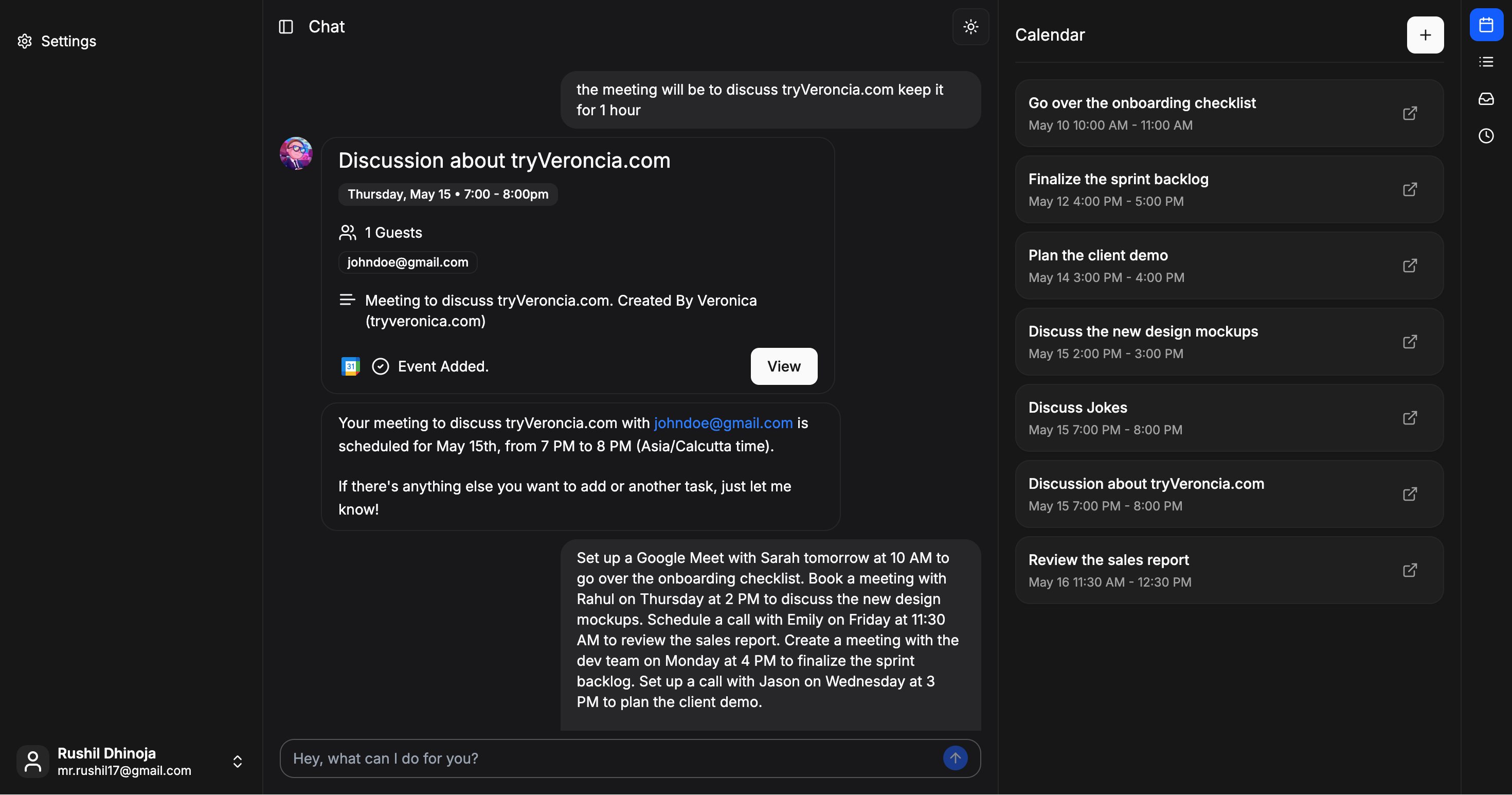Click the assistant avatar thumbnail
Screen dimensions: 1512x795
point(296,153)
